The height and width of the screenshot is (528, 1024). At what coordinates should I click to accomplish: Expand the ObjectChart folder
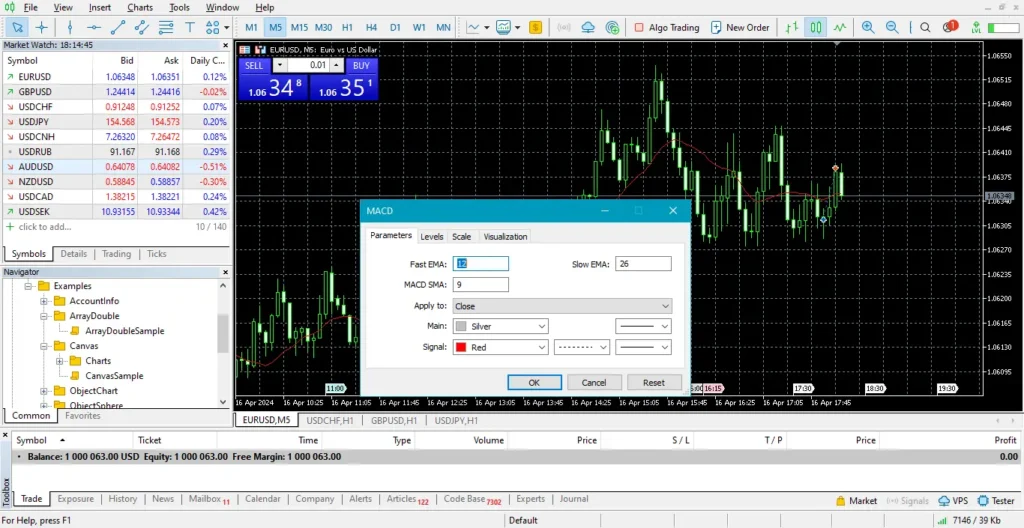tap(44, 391)
